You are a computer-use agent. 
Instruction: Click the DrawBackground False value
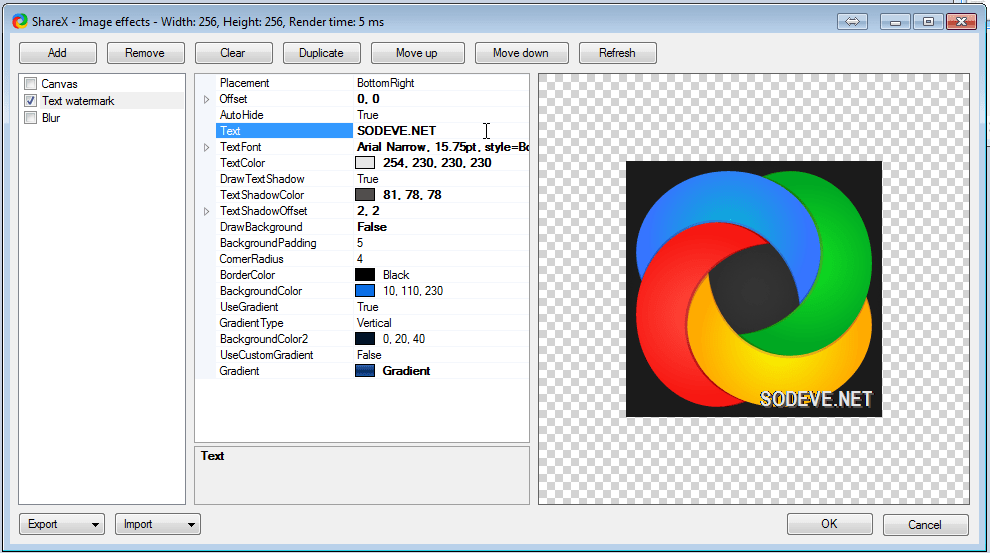(372, 227)
